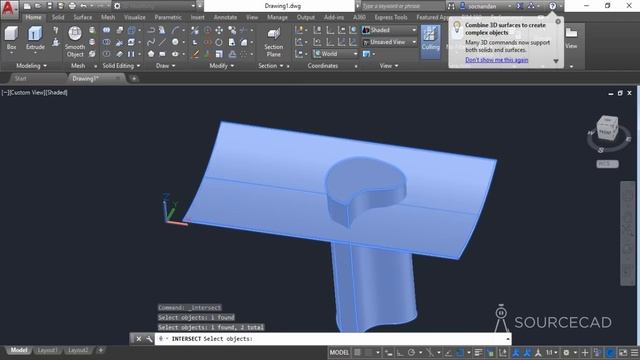Click "Don't show me this again" link
This screenshot has height=360, width=640.
[x=496, y=60]
